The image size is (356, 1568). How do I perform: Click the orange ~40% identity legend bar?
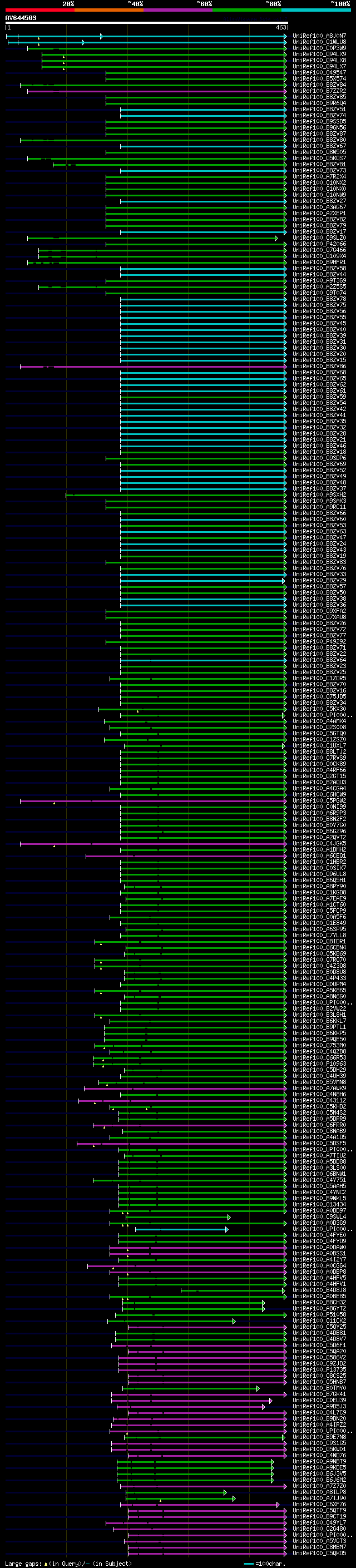pyautogui.click(x=109, y=10)
